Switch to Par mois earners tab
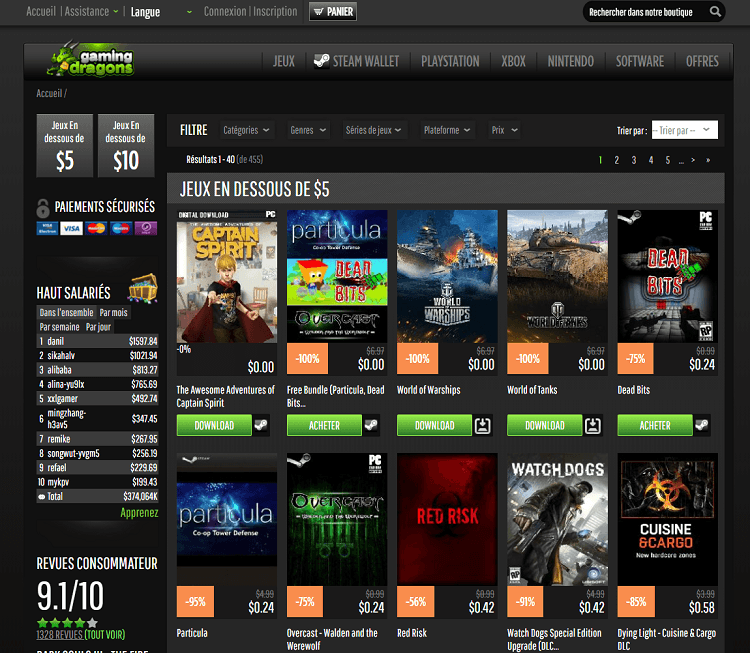The width and height of the screenshot is (750, 653). pyautogui.click(x=113, y=312)
